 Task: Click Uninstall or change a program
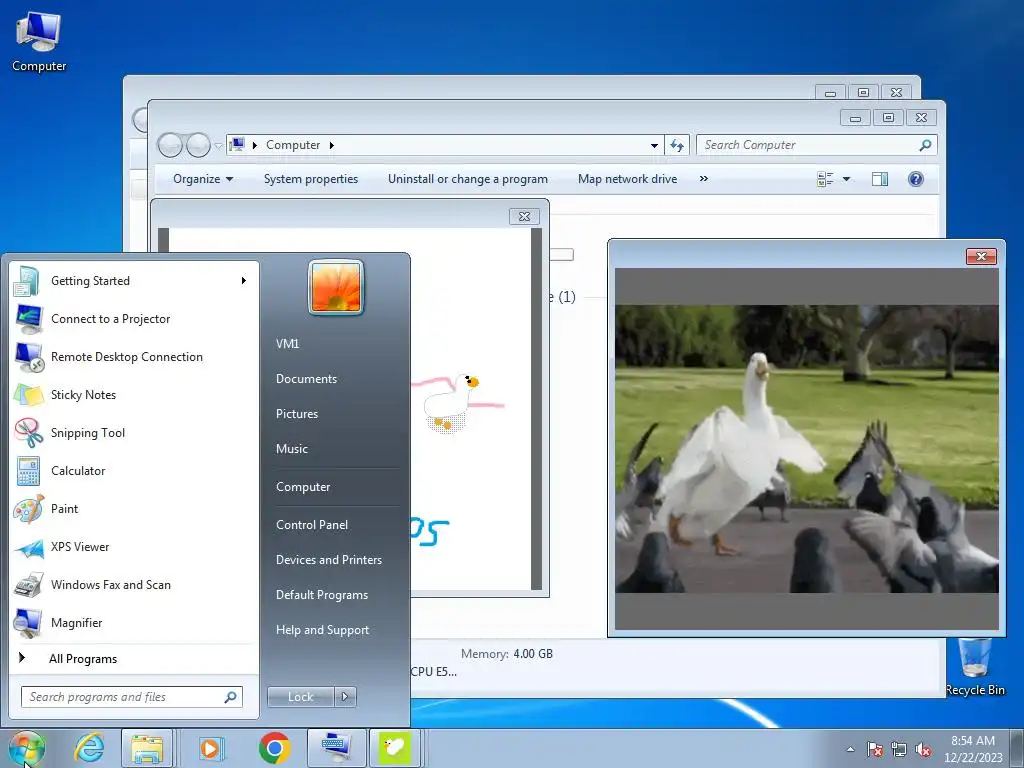[468, 179]
